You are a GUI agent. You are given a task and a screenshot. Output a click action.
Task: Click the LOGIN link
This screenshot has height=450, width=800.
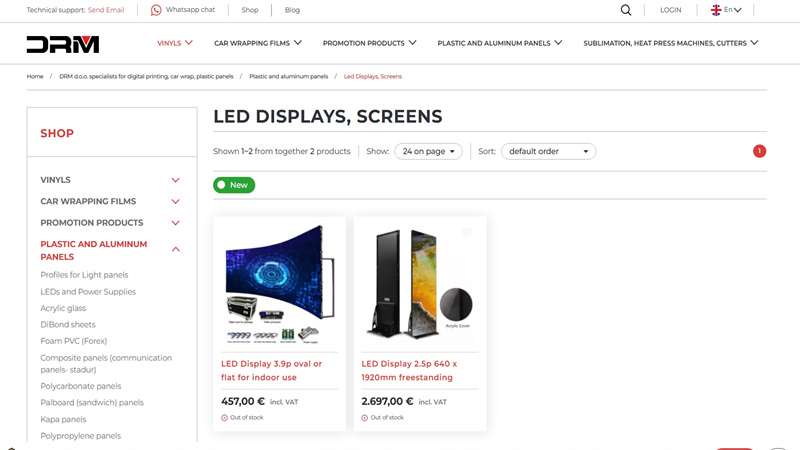click(670, 10)
